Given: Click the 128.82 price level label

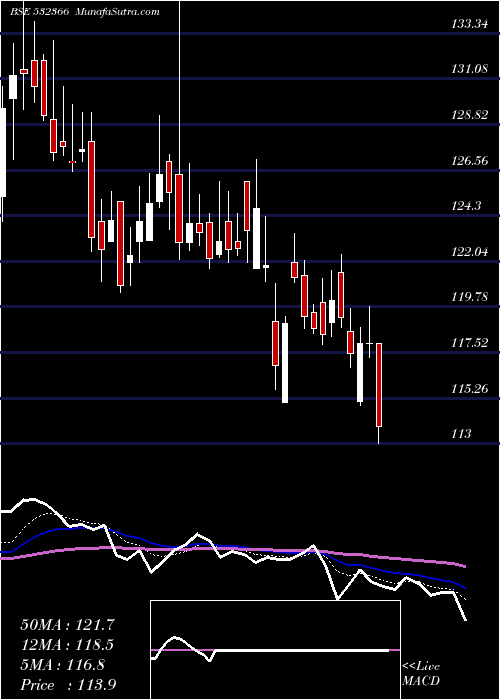Looking at the screenshot, I should [469, 115].
